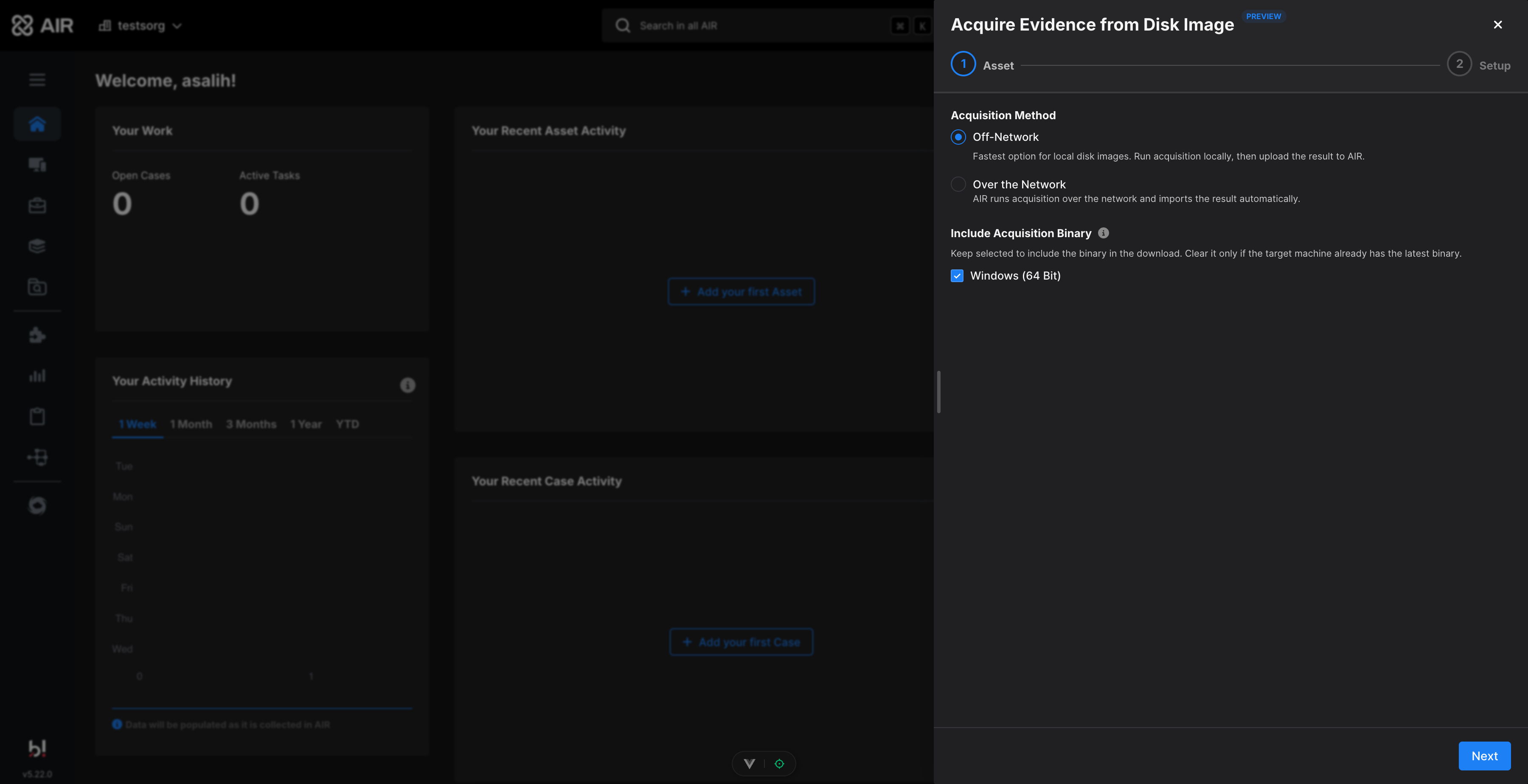Select the Over the Network radio option
Screen dimensions: 1528x784
coord(958,185)
